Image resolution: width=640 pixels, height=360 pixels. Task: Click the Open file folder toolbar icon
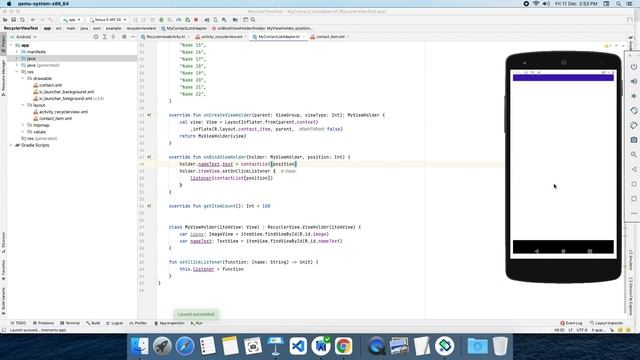[x=5, y=20]
